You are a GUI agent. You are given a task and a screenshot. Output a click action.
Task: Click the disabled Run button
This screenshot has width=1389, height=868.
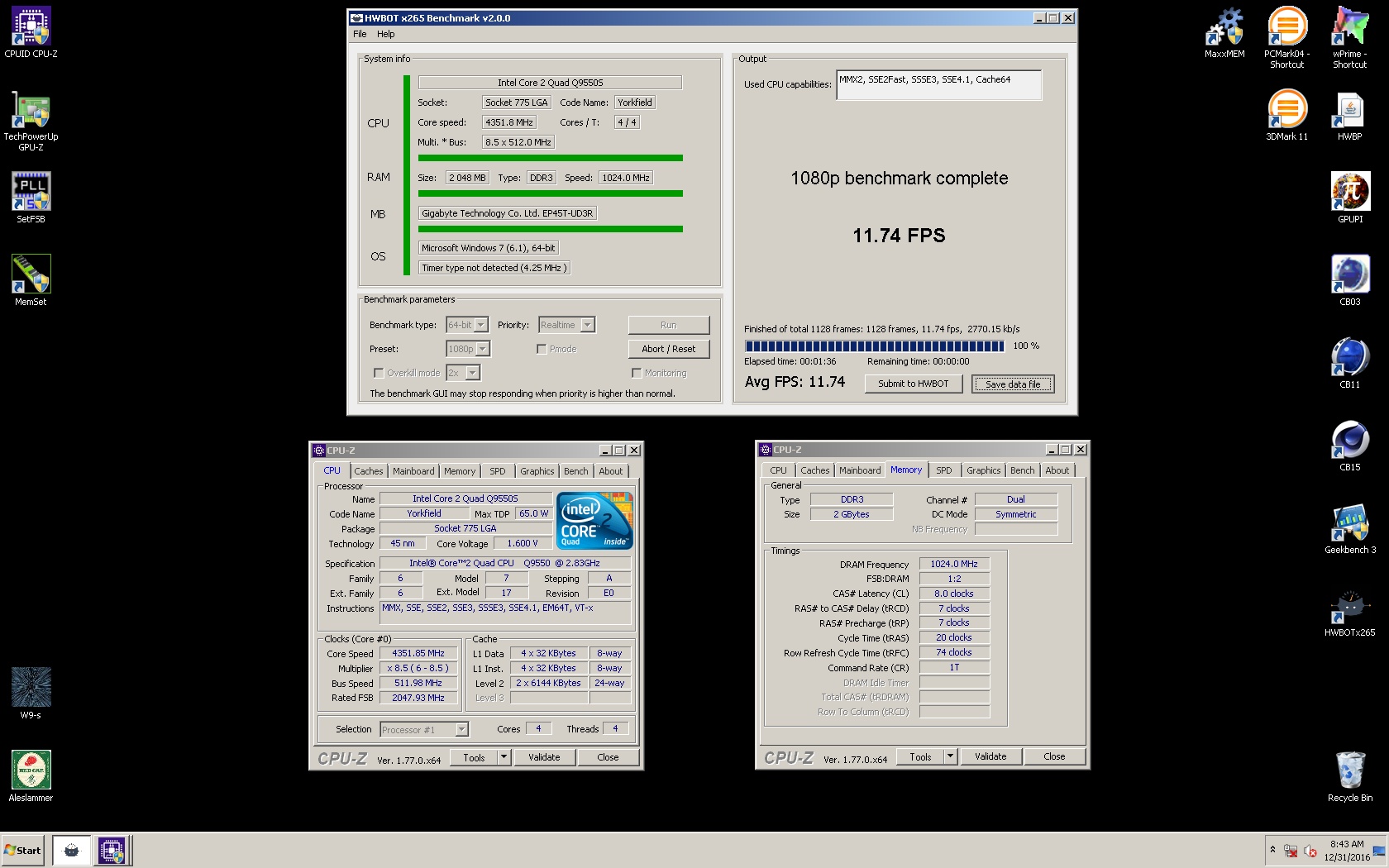tap(669, 325)
